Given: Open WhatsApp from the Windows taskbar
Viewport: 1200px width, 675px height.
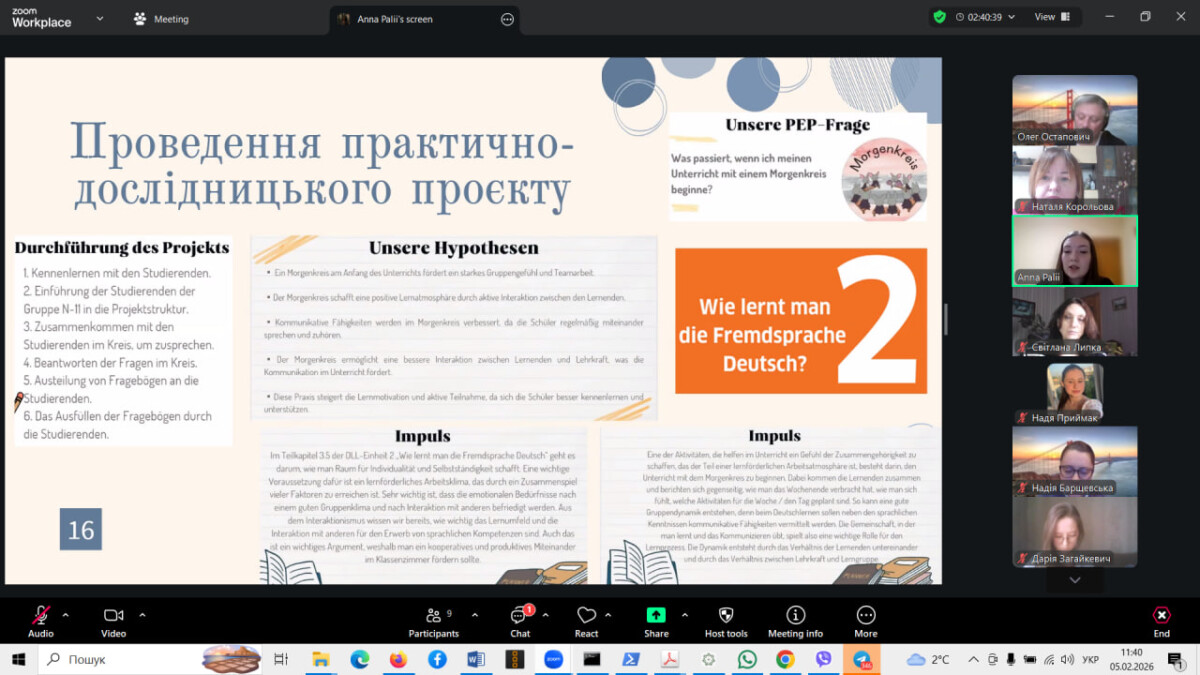Looking at the screenshot, I should tap(747, 660).
